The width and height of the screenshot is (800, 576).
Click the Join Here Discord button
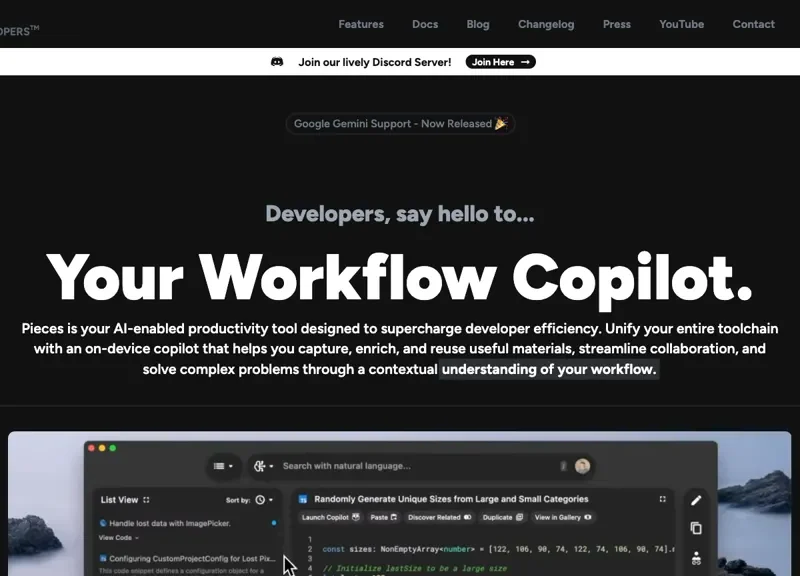pos(501,62)
